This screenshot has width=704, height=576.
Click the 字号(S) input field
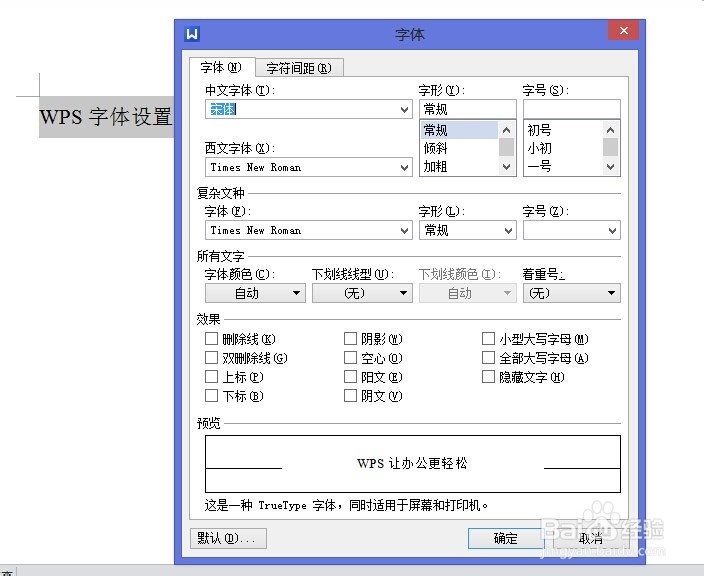[572, 109]
